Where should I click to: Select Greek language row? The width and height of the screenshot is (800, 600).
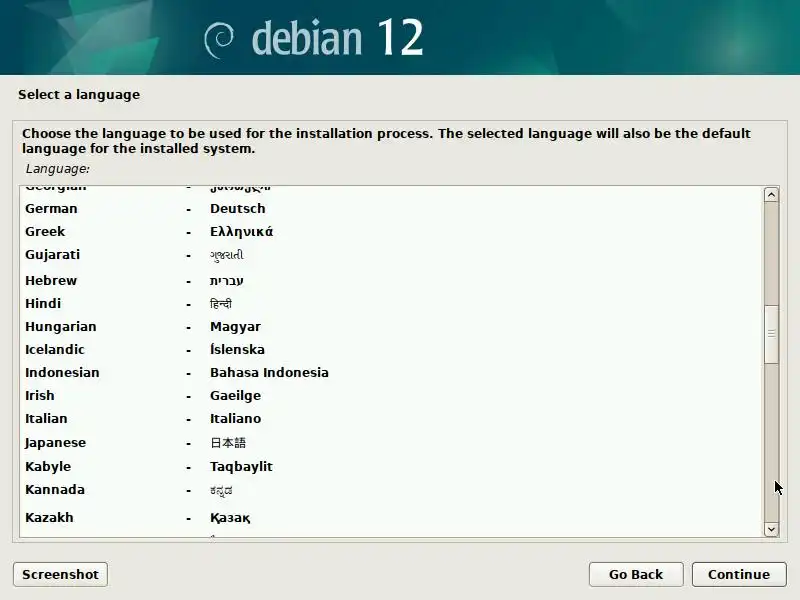click(392, 232)
